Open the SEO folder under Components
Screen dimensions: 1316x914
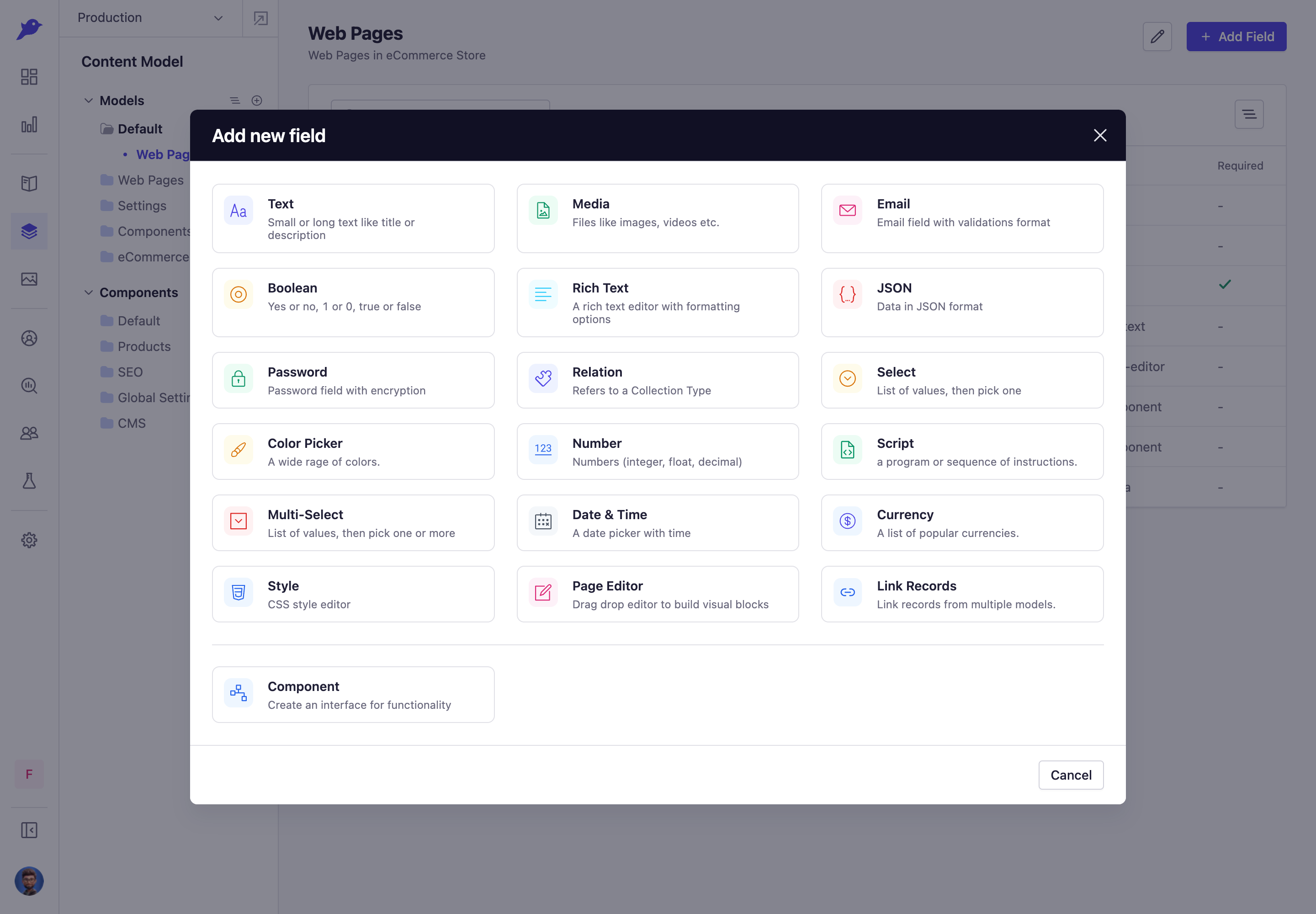[122, 372]
